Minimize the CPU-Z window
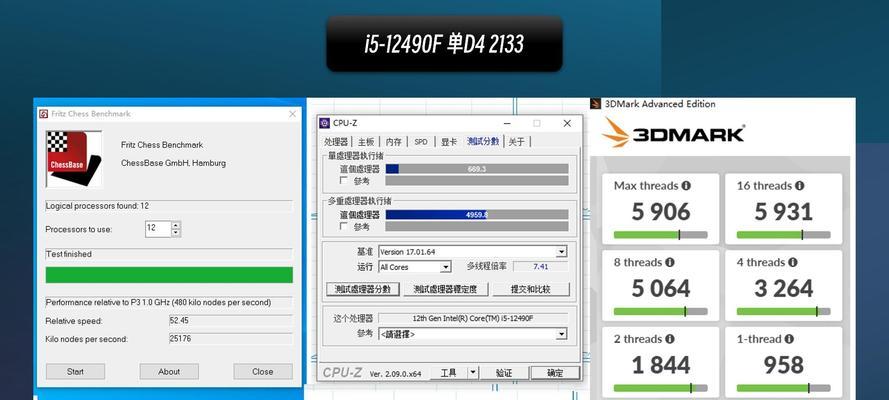Screen dimensions: 889x400 (507, 123)
